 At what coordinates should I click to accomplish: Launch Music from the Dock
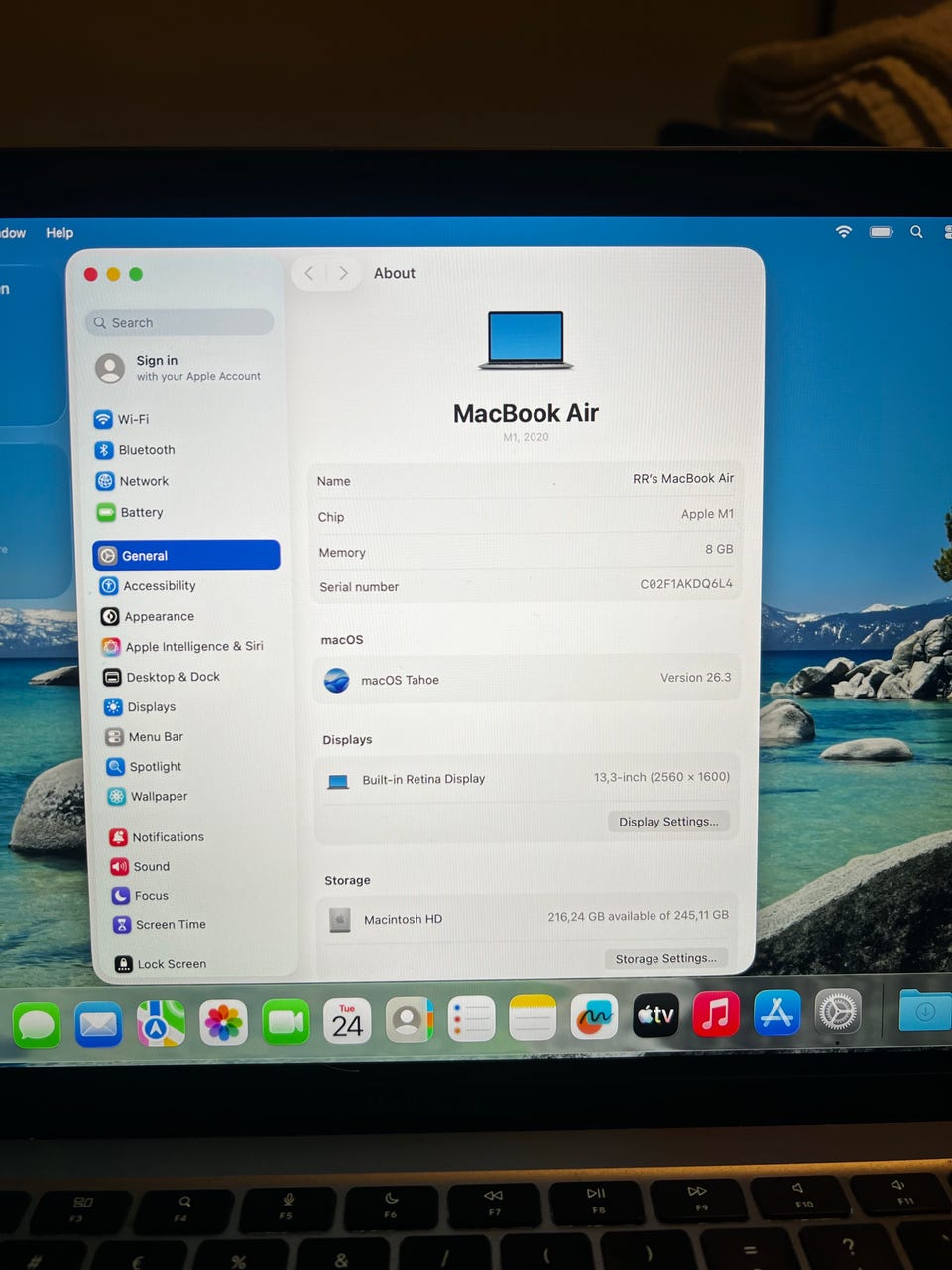716,1014
